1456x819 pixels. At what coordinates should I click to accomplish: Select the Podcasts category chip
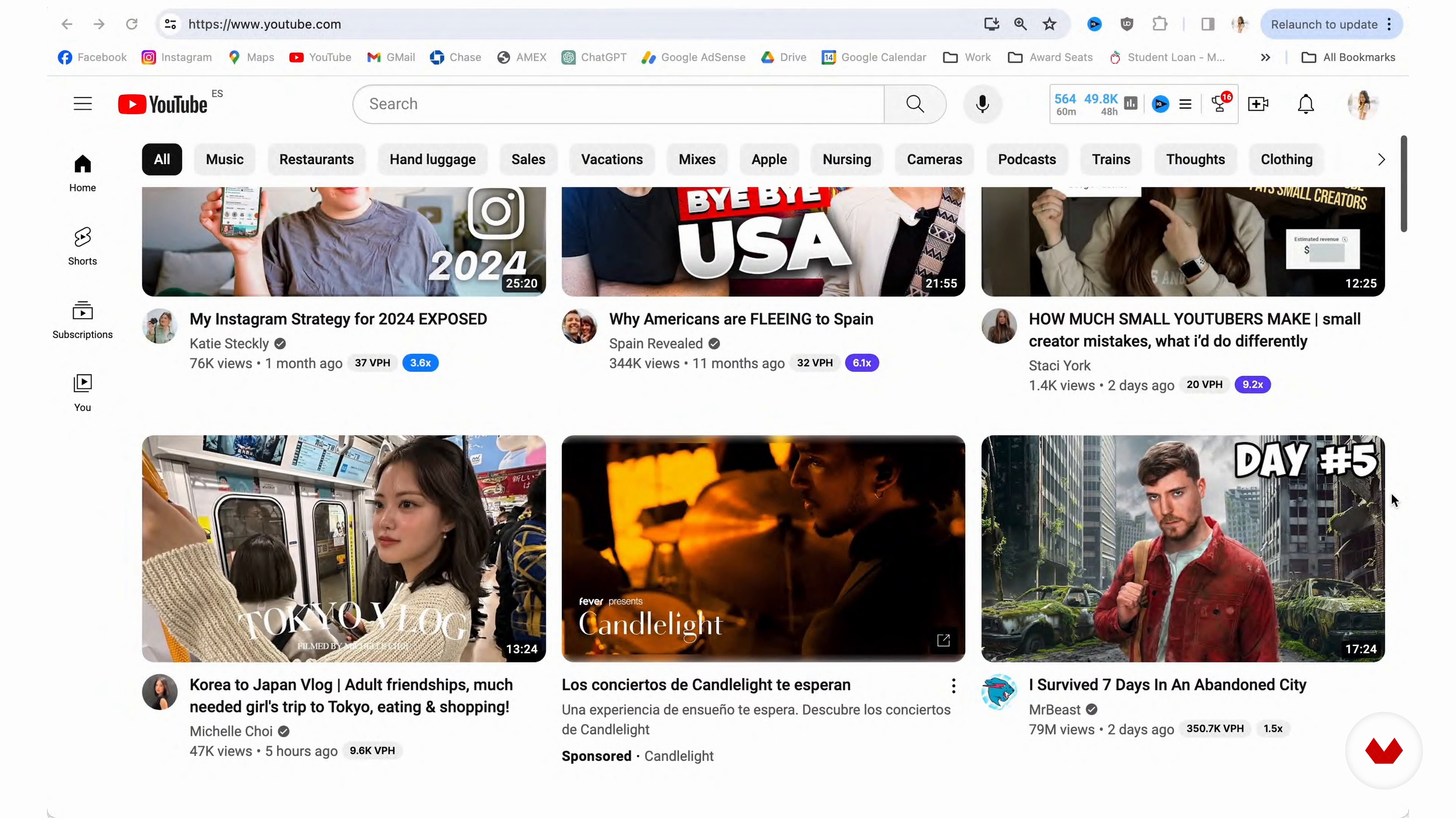(1027, 159)
